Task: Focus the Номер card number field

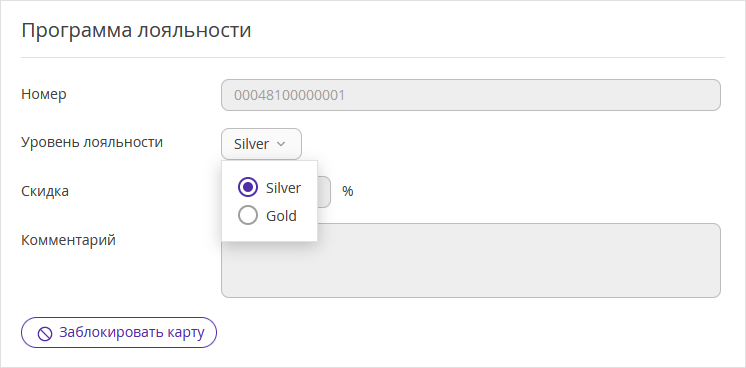Action: pyautogui.click(x=471, y=95)
